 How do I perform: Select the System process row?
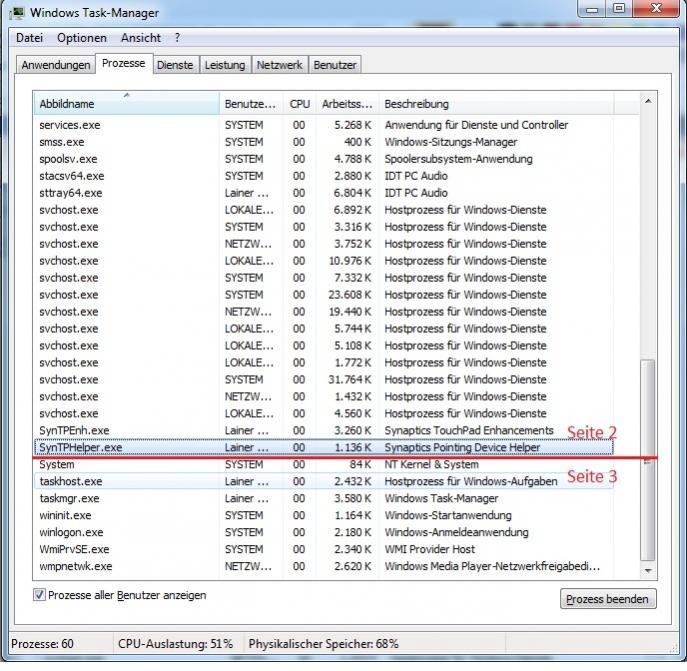click(323, 464)
